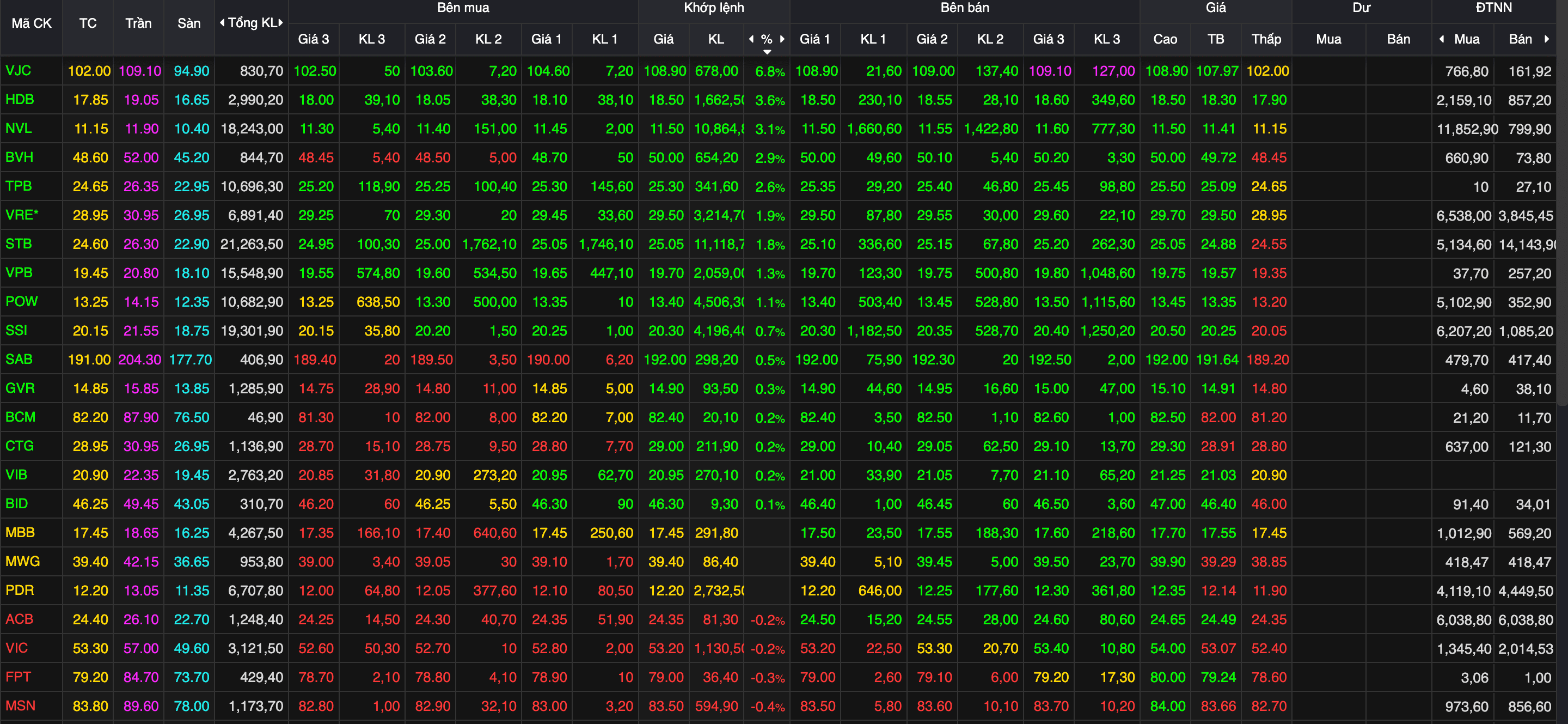Open GVR stock ticker
The image size is (1568, 724).
coord(20,388)
